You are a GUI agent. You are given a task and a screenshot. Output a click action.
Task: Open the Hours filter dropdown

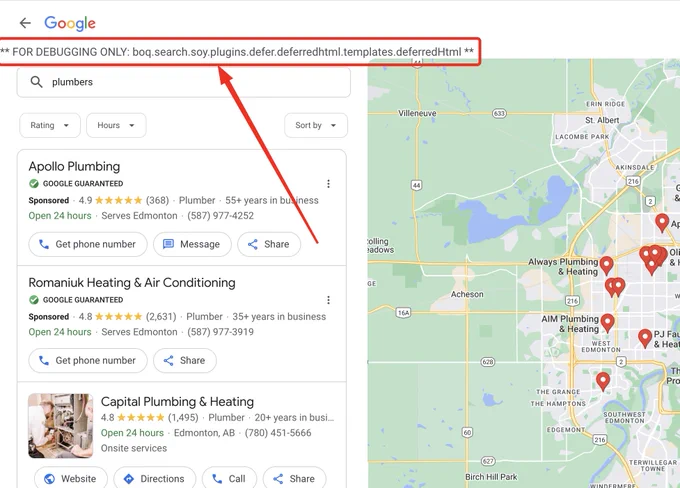pos(116,125)
